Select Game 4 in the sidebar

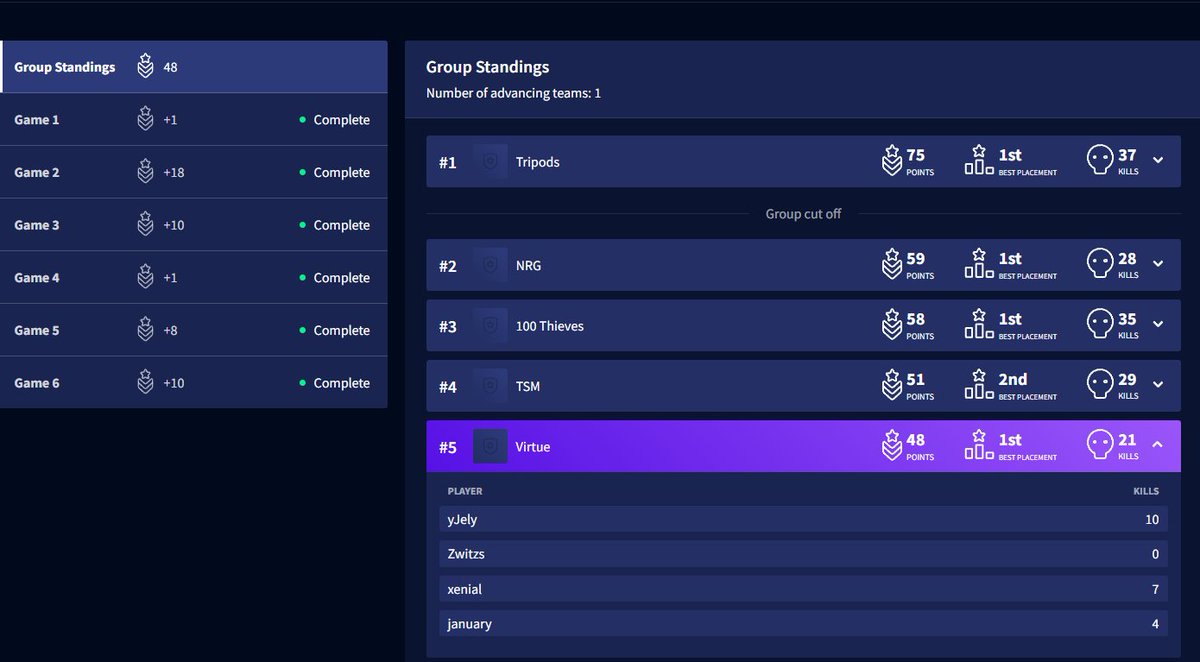(194, 278)
